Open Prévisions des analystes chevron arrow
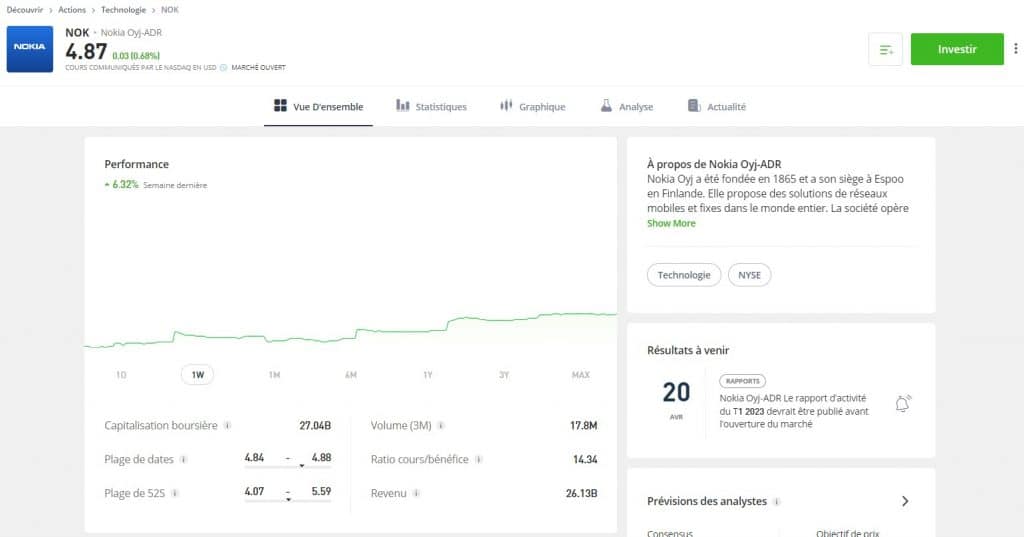Image resolution: width=1024 pixels, height=537 pixels. (905, 501)
